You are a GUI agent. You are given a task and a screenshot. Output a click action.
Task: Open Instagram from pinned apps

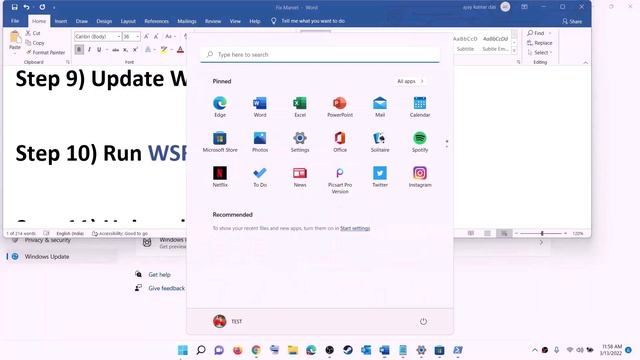(420, 177)
